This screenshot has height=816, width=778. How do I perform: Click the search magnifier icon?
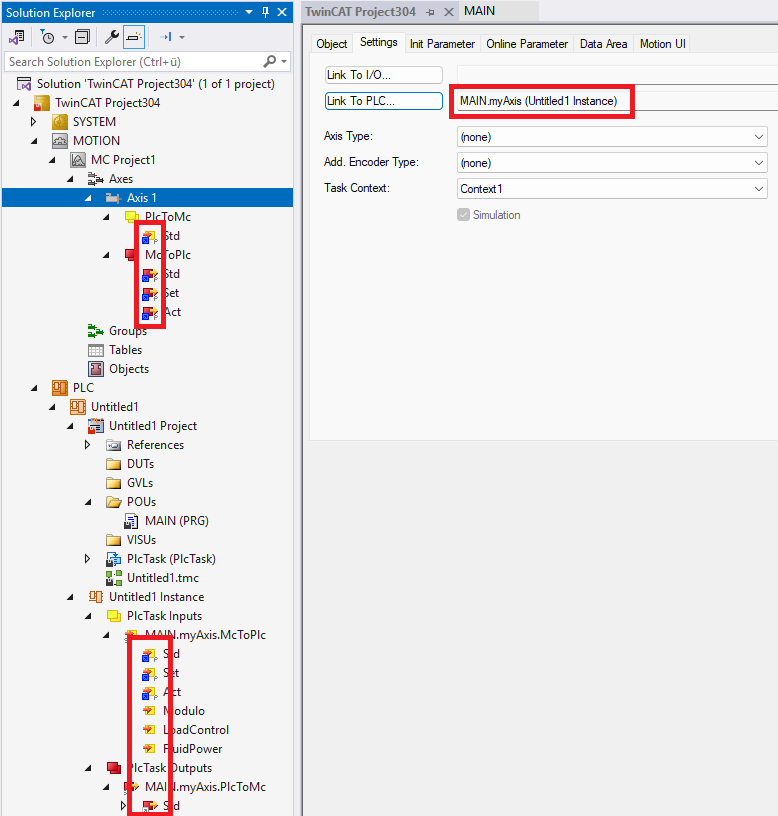point(270,61)
